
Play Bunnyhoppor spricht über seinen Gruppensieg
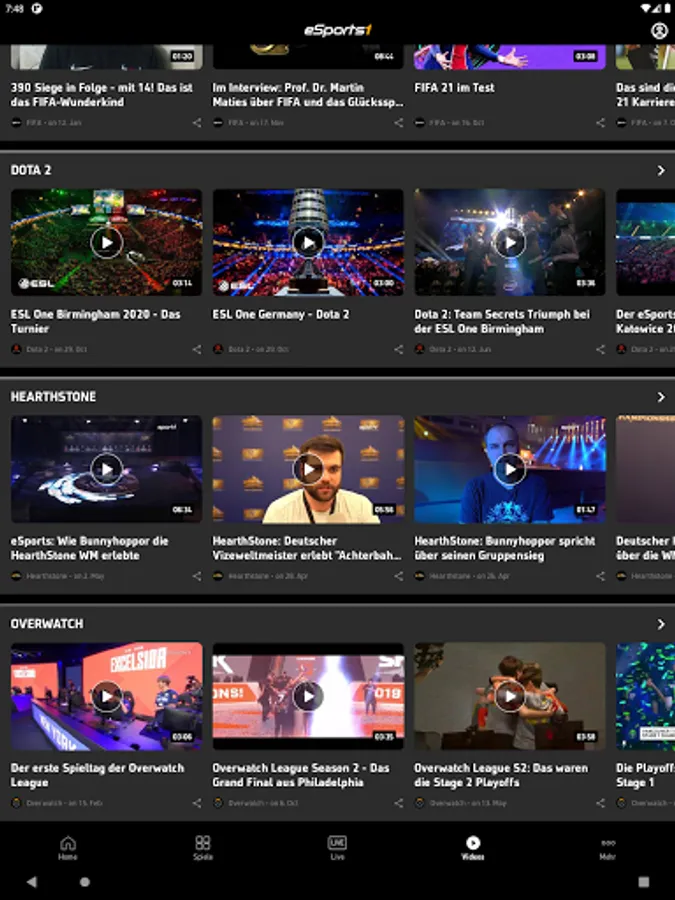coord(510,469)
